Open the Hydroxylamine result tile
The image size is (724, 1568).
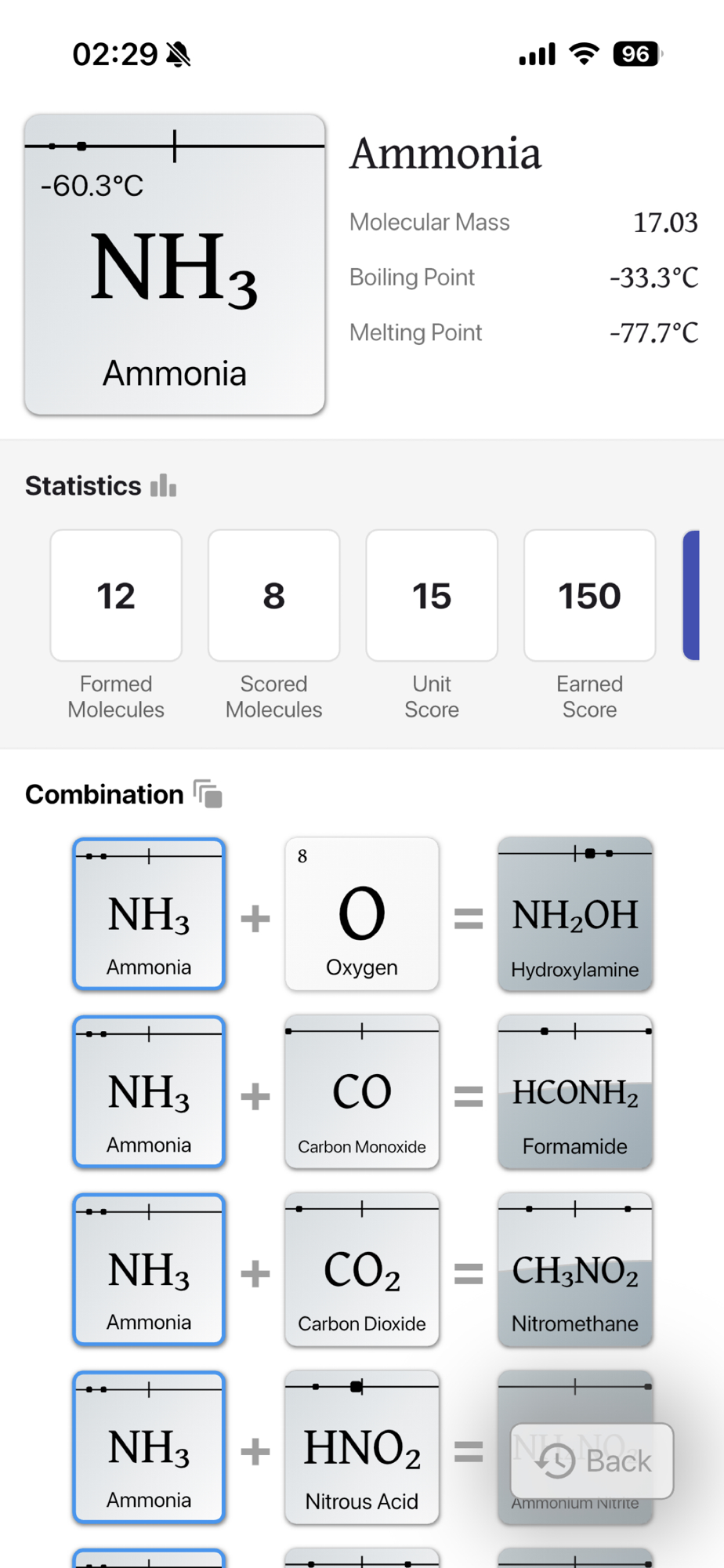574,914
